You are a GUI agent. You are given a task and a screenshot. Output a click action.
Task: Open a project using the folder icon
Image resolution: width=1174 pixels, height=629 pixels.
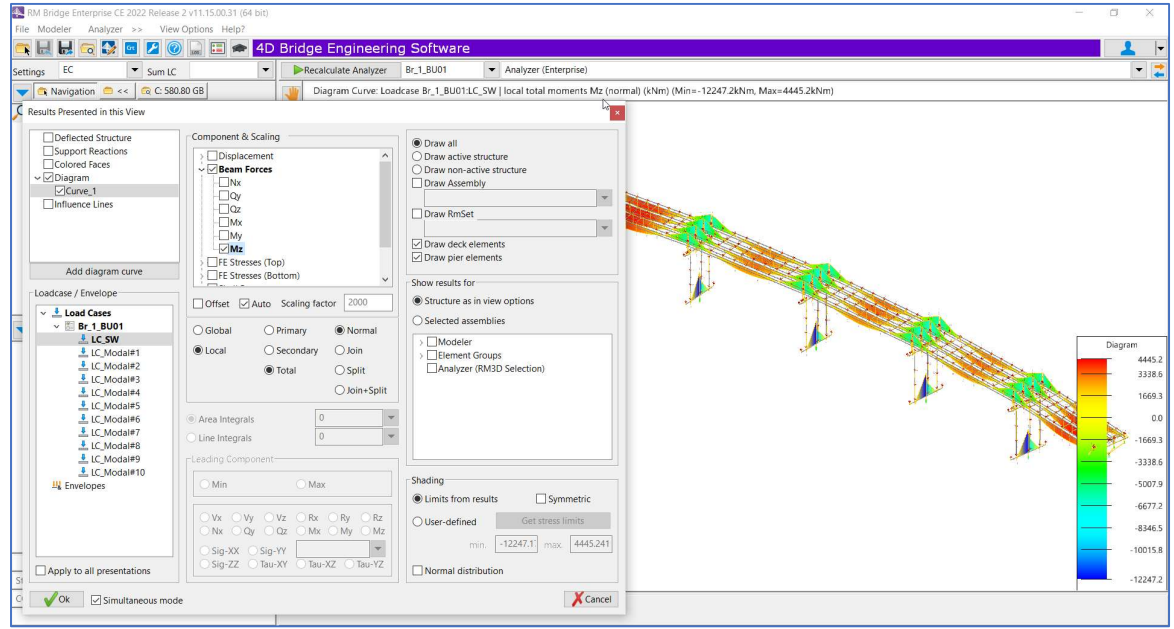[24, 48]
